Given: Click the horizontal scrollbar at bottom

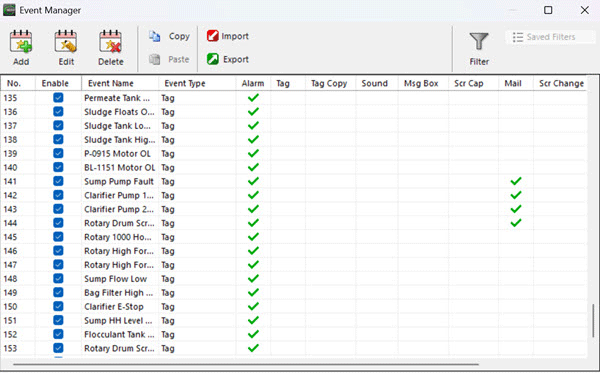Looking at the screenshot, I should tap(246, 365).
